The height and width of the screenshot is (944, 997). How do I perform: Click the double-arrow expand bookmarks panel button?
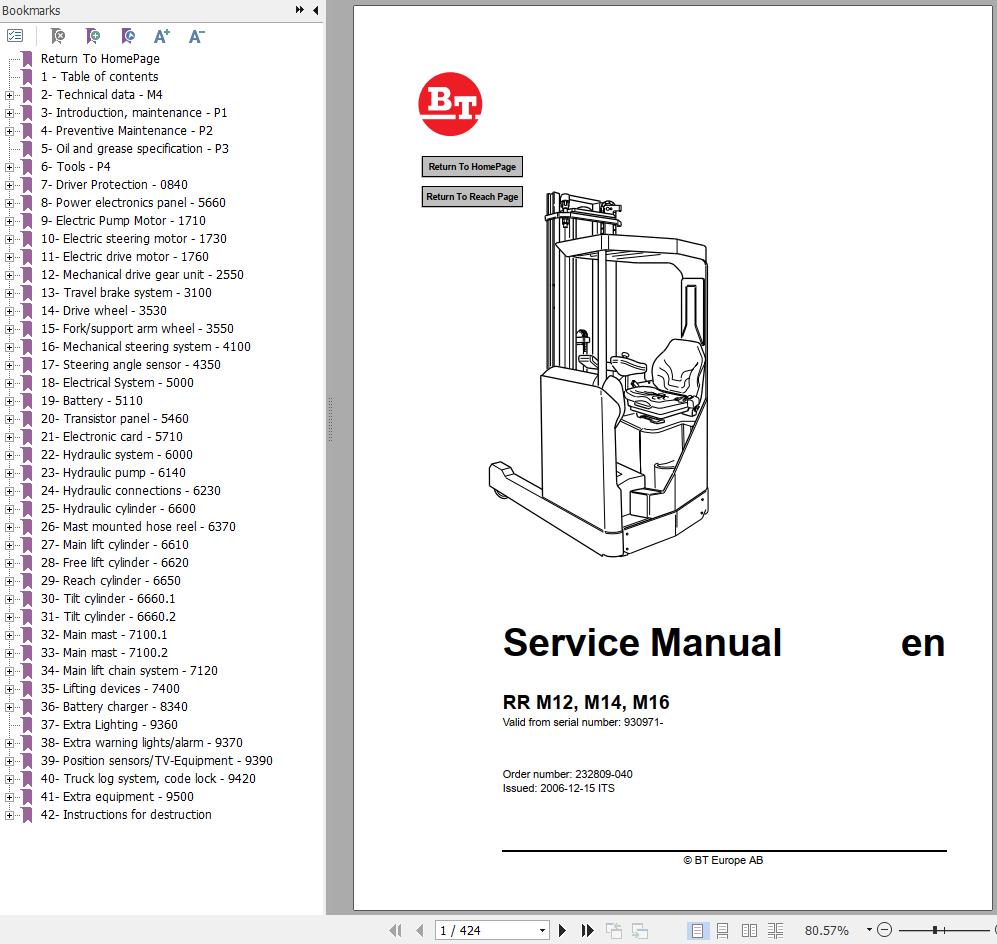click(x=299, y=10)
